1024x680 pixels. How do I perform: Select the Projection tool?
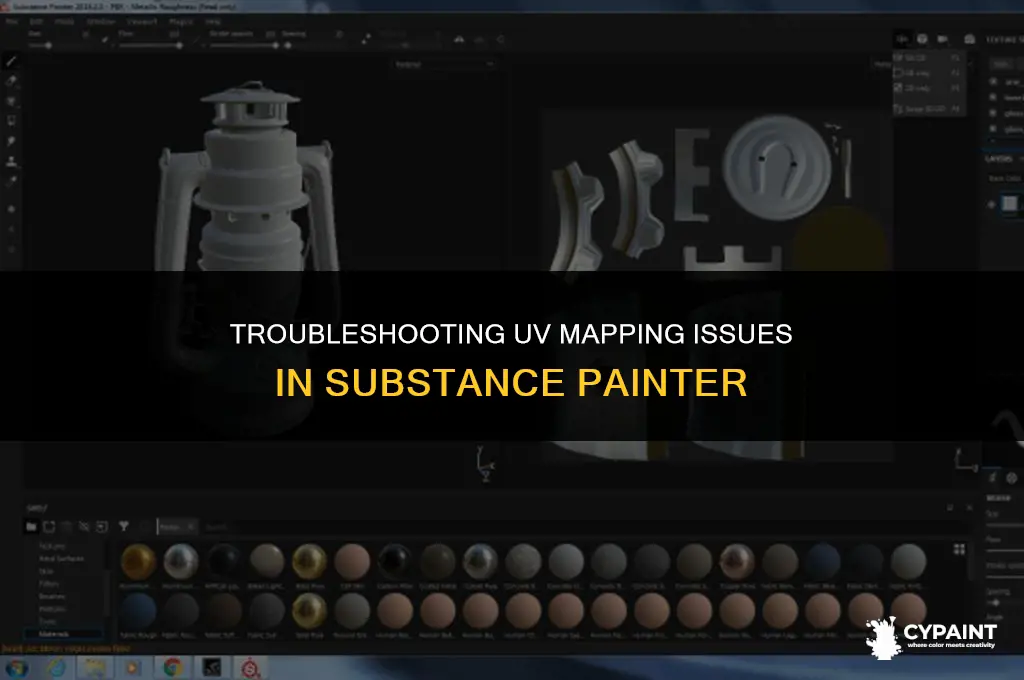[11, 101]
